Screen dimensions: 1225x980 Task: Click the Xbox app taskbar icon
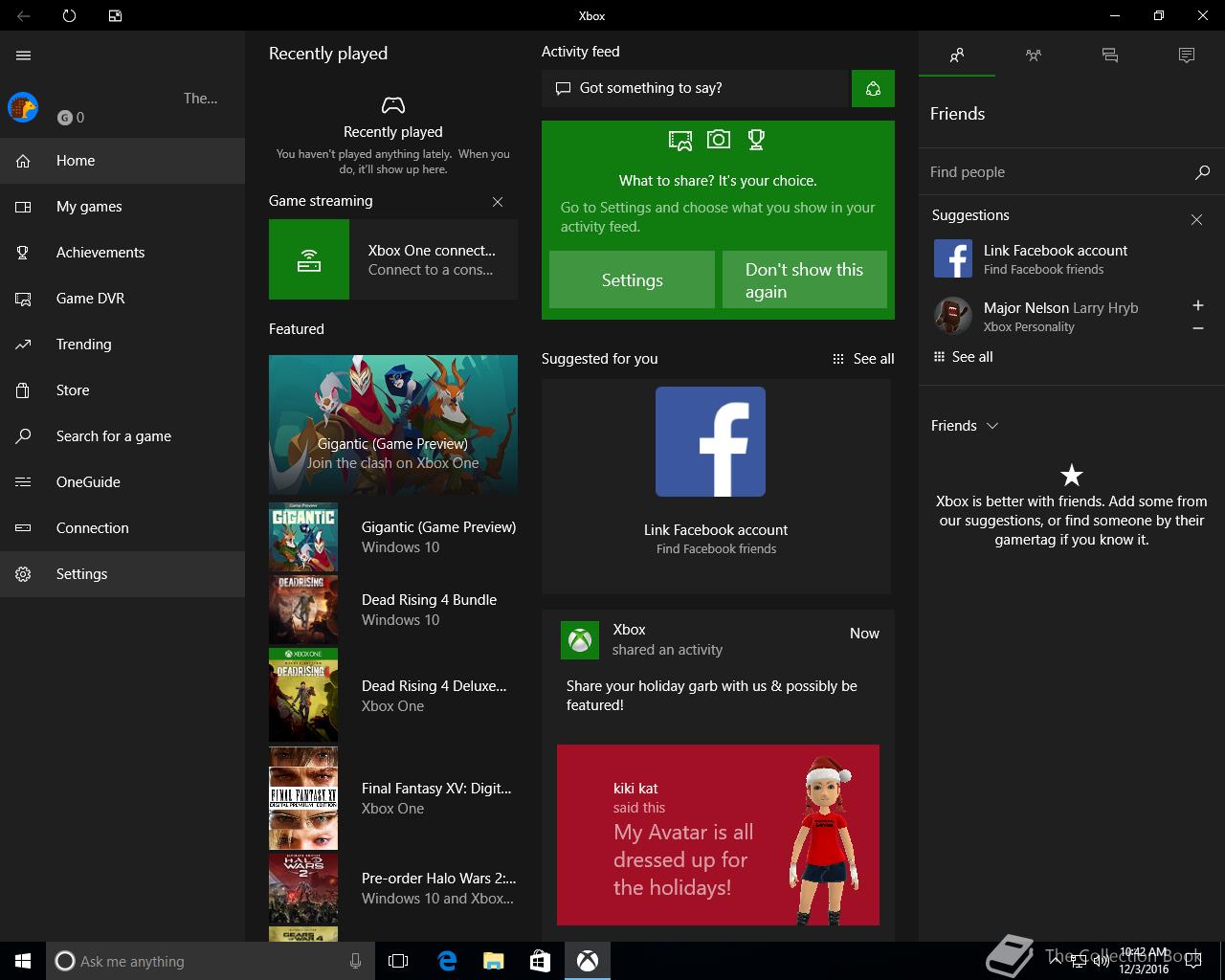coord(587,961)
